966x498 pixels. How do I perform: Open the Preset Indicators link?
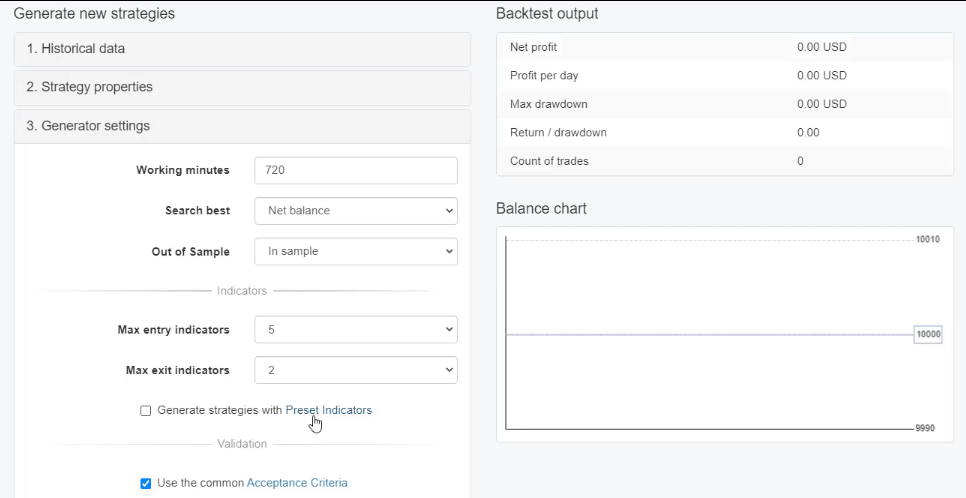pyautogui.click(x=328, y=410)
